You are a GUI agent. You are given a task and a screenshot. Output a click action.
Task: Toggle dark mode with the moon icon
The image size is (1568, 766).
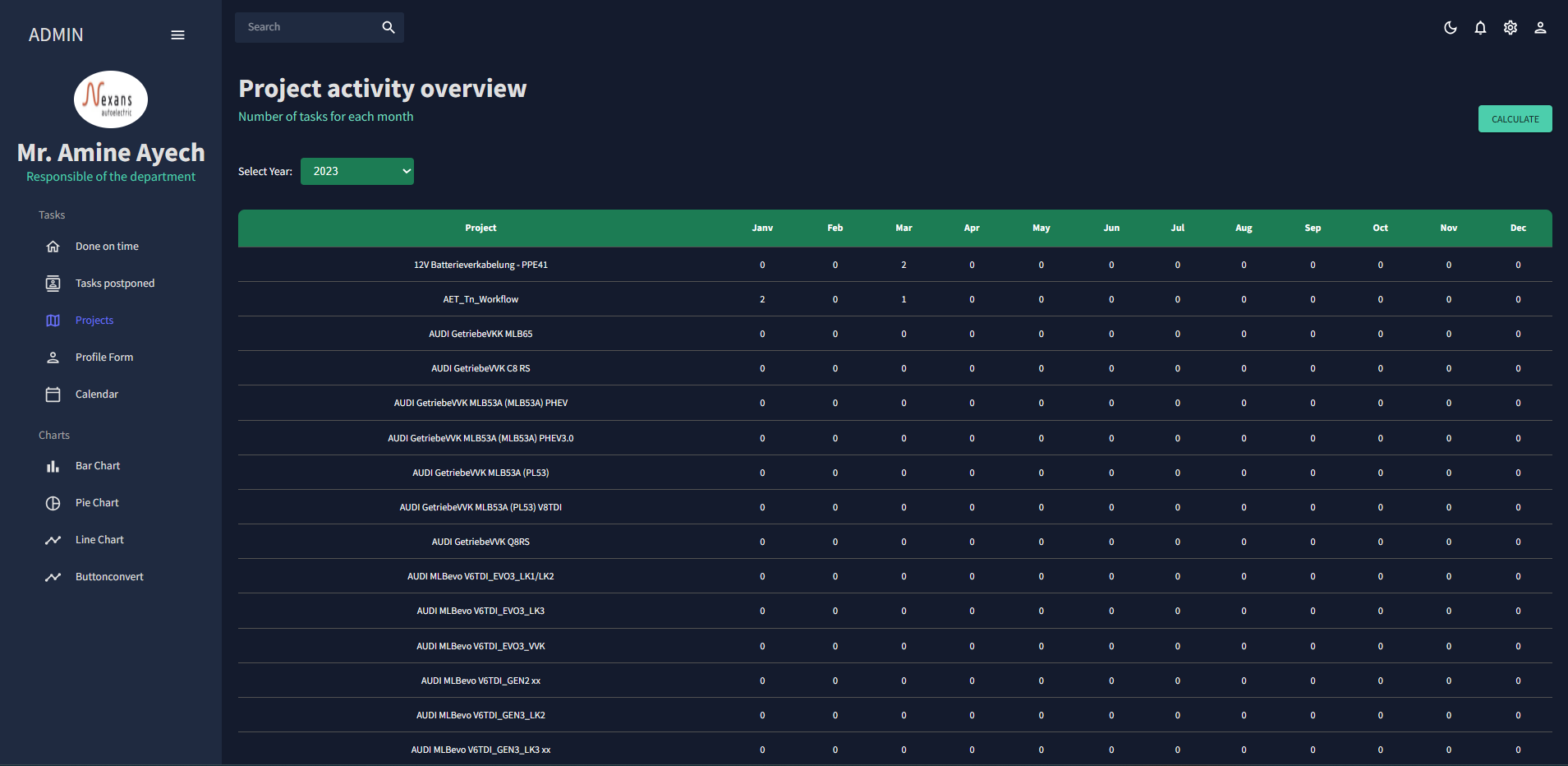click(x=1450, y=28)
